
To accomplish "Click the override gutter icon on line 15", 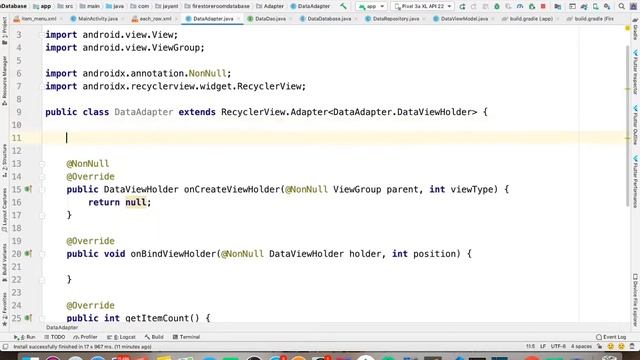I will point(28,189).
